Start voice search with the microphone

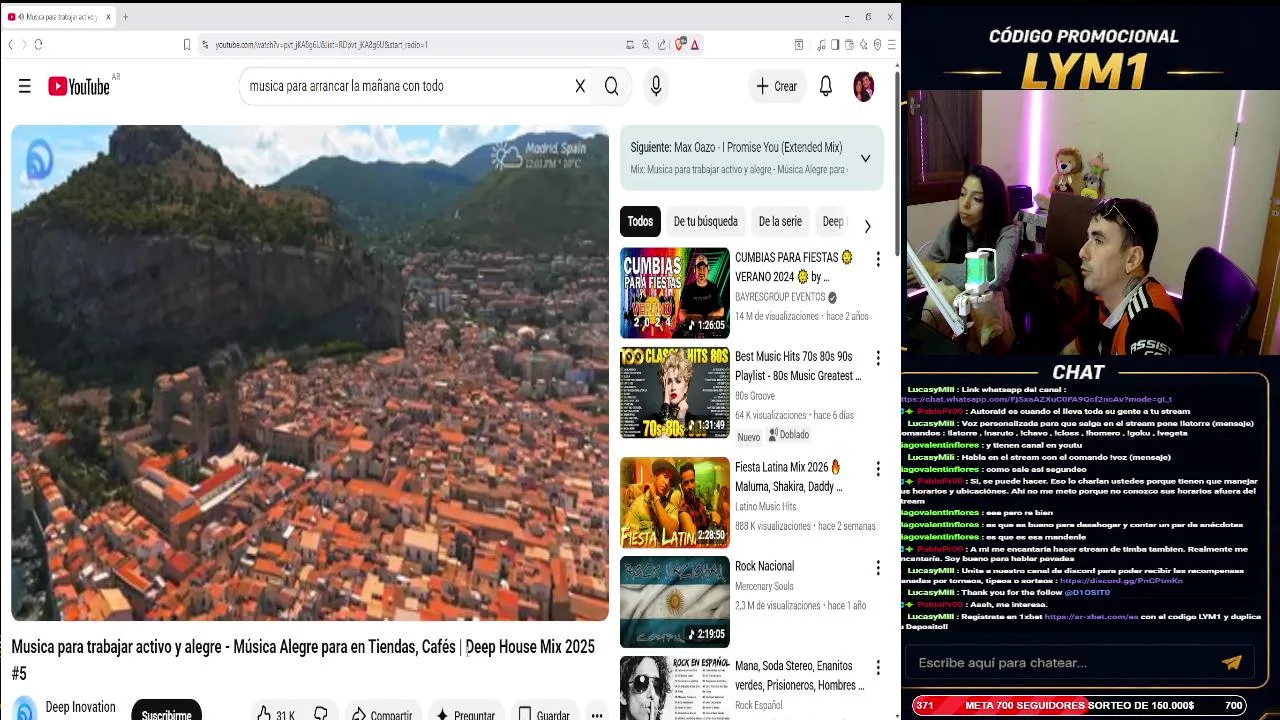656,86
